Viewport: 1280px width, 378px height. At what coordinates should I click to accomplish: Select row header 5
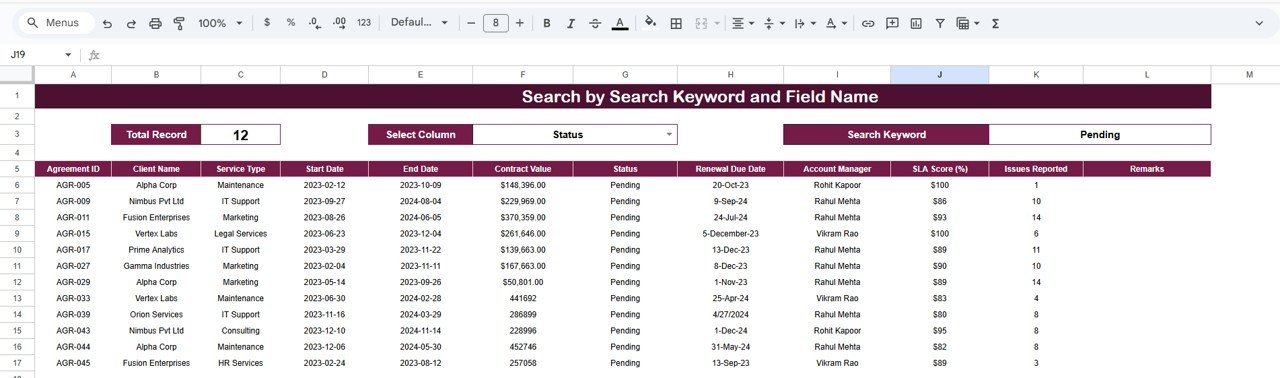pos(17,169)
